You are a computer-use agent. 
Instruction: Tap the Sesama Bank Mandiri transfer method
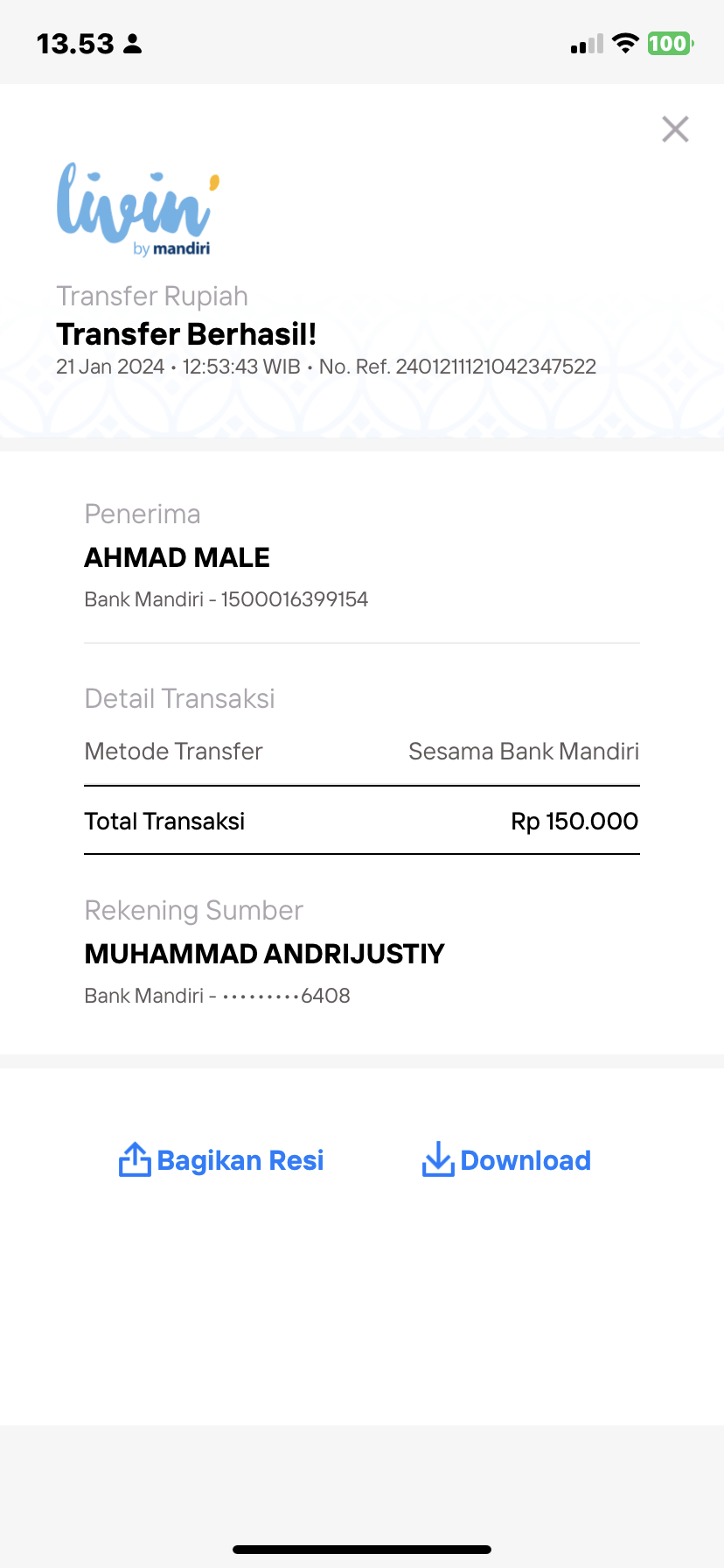point(524,751)
